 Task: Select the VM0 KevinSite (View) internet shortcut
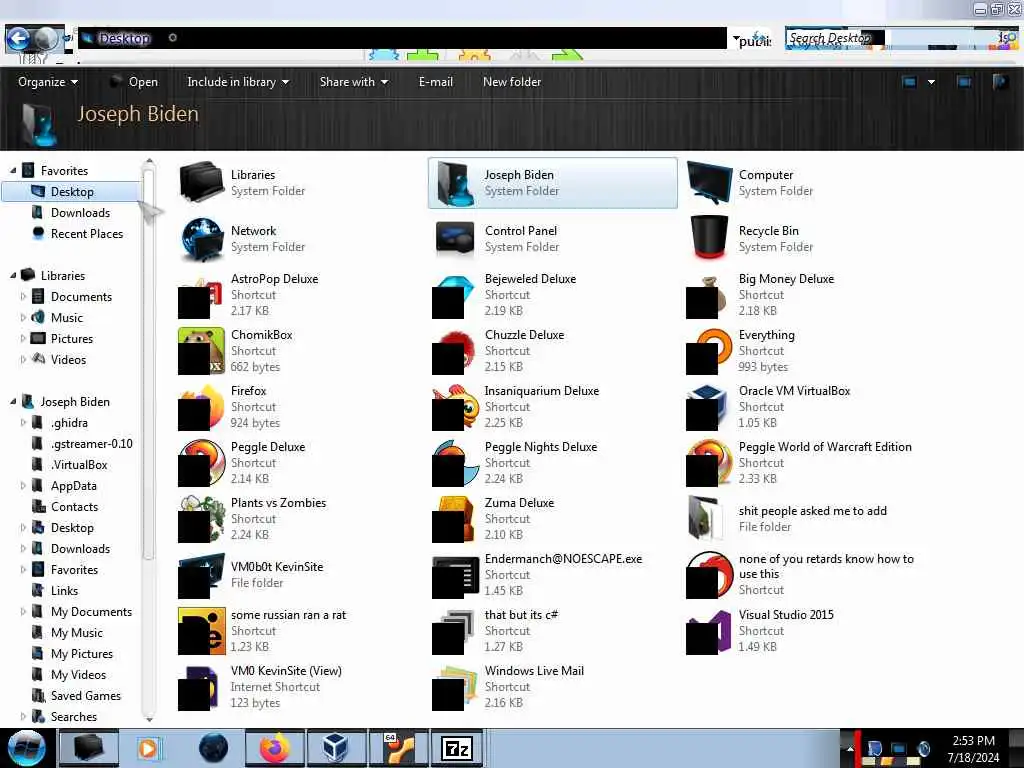(x=201, y=687)
